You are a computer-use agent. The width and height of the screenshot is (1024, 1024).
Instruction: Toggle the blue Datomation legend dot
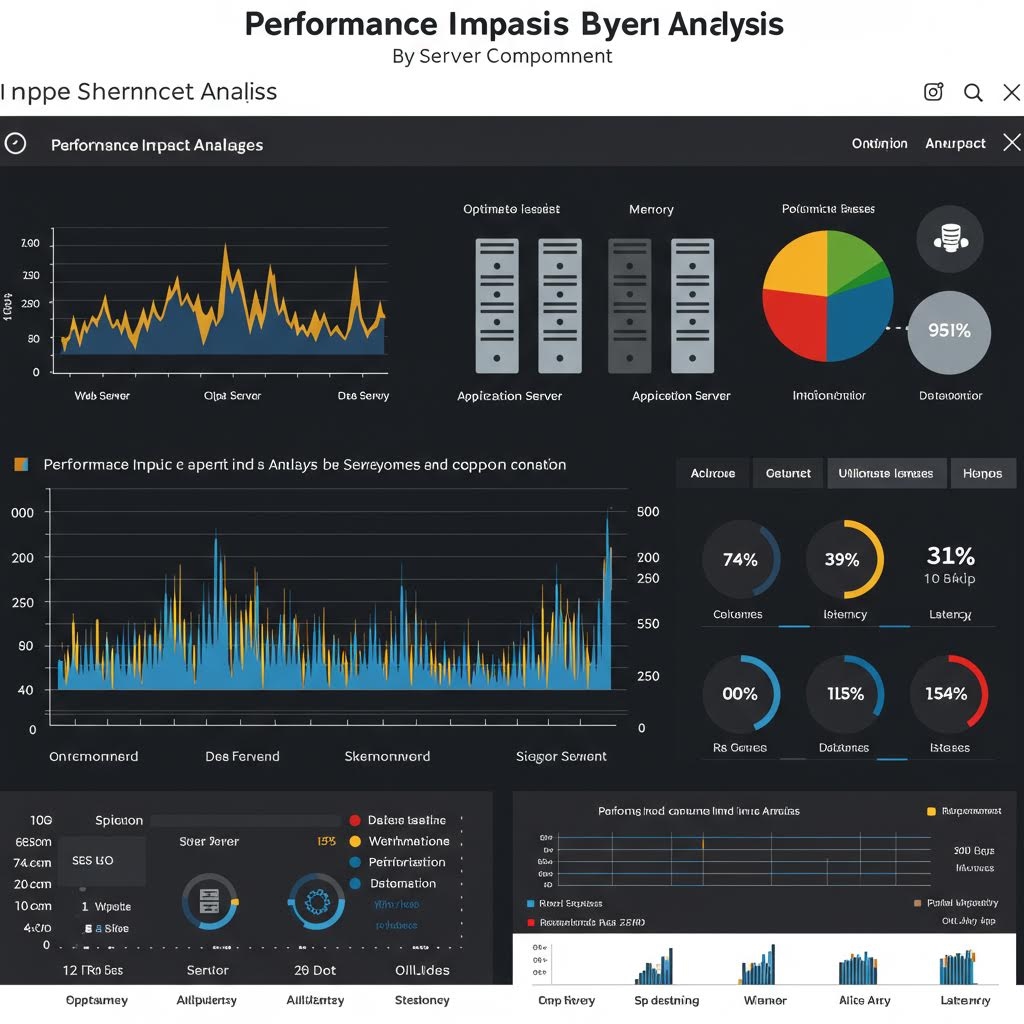pos(354,884)
